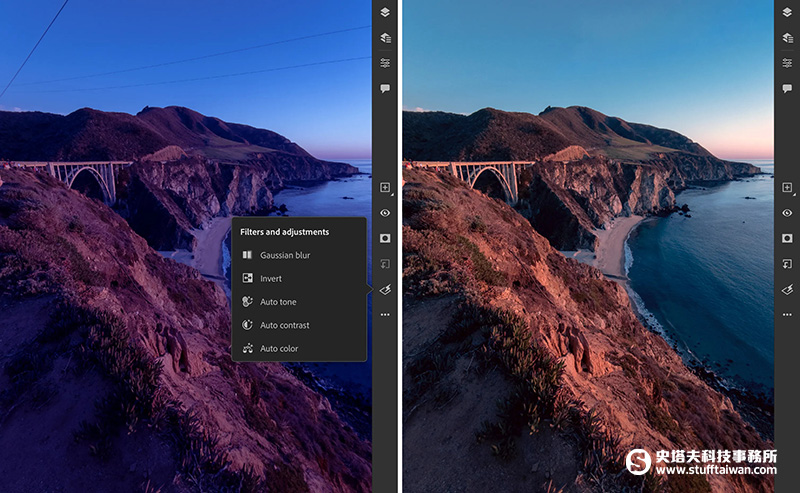Open more options ellipsis in left screenshot

[385, 315]
